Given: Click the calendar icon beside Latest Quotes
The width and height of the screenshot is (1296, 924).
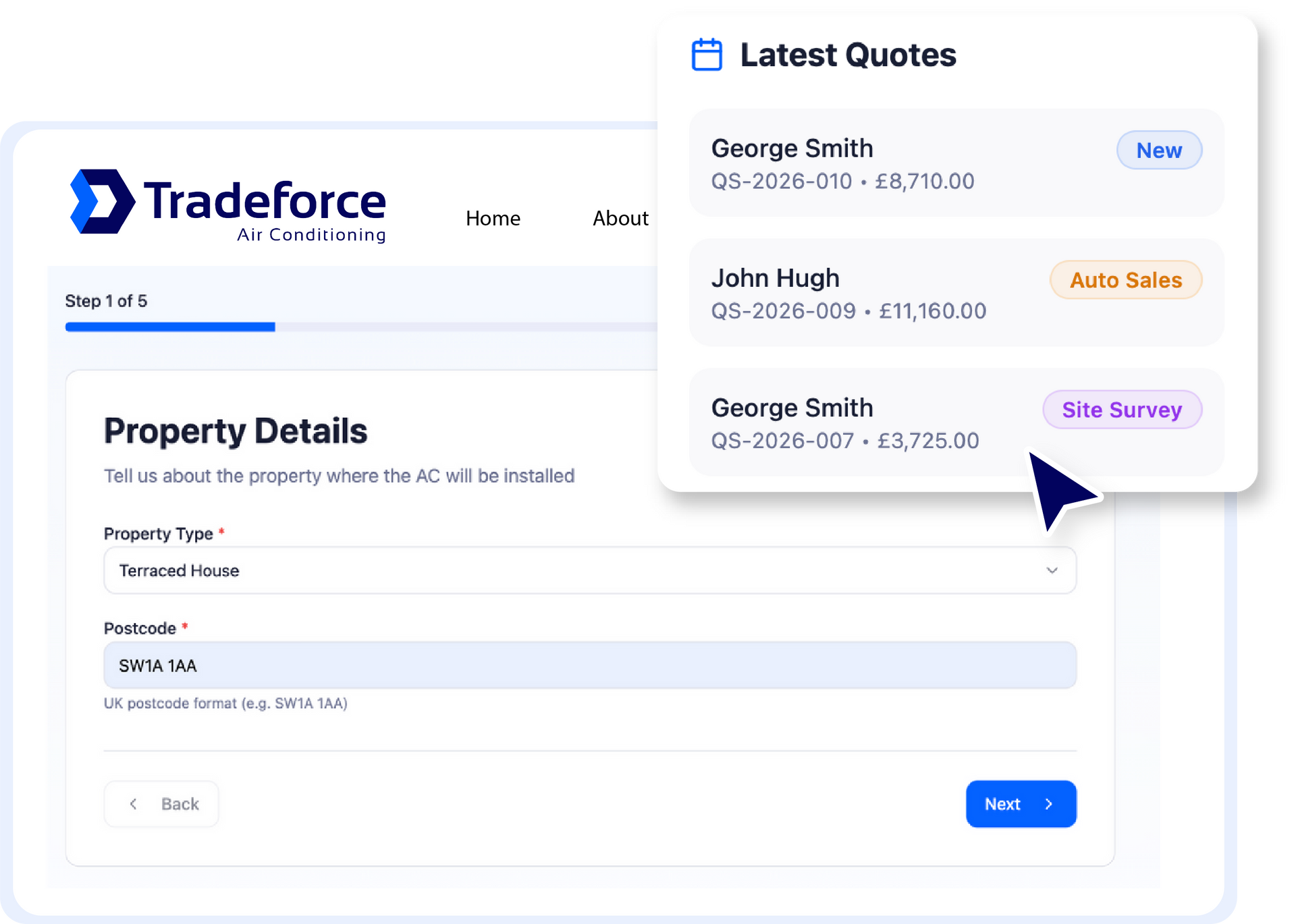Looking at the screenshot, I should click(707, 55).
